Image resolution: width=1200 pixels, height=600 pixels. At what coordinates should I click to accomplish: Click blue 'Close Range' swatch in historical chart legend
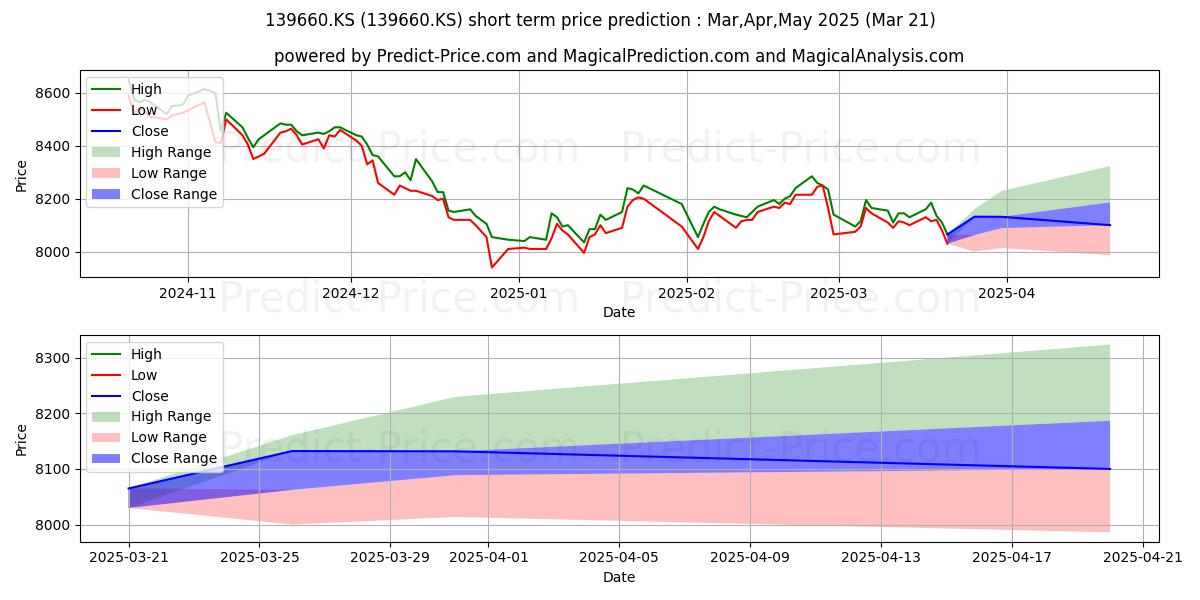[x=108, y=194]
